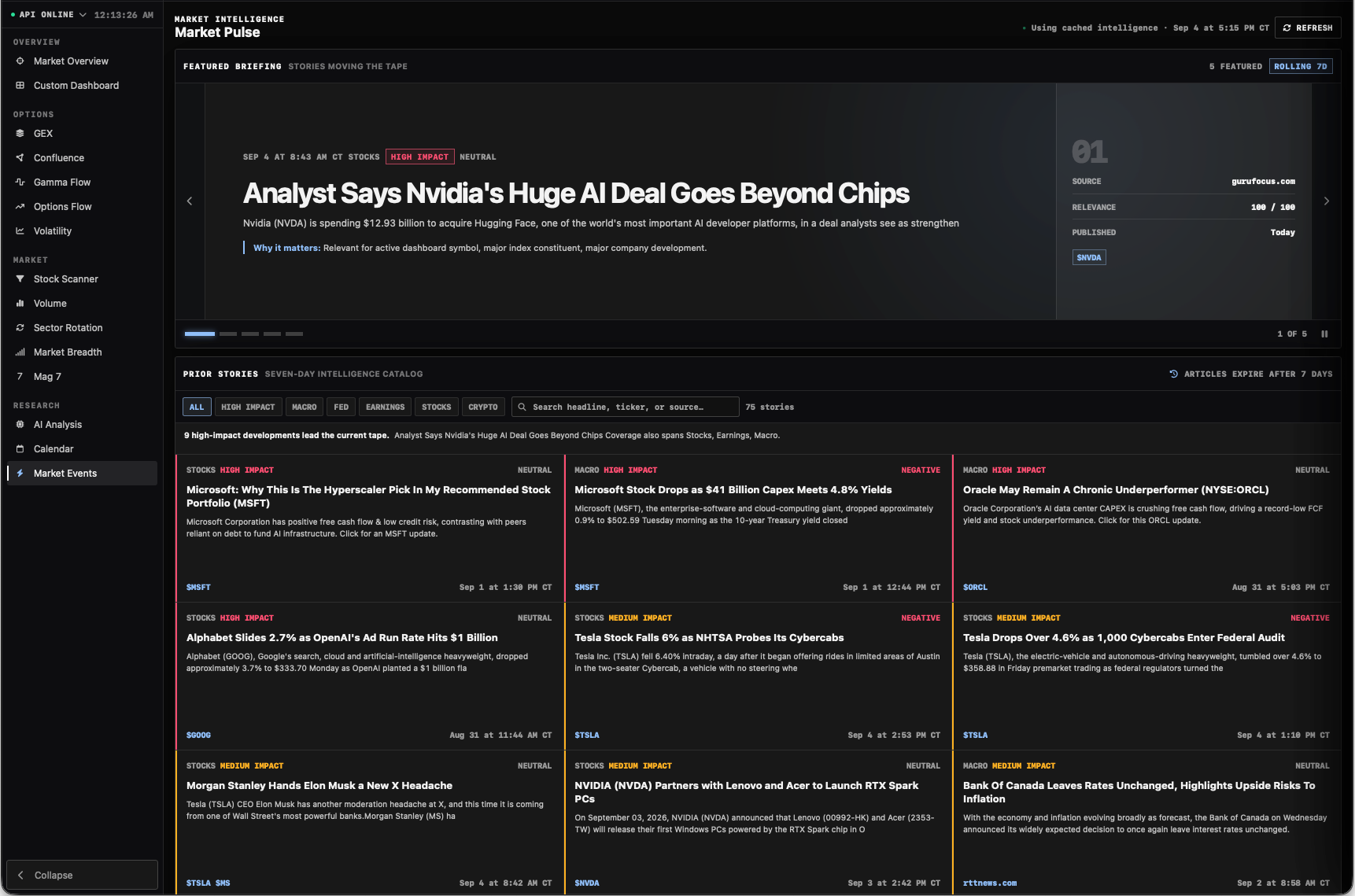Open Market Overview via its sidebar icon
Image resolution: width=1355 pixels, height=896 pixels.
click(20, 61)
